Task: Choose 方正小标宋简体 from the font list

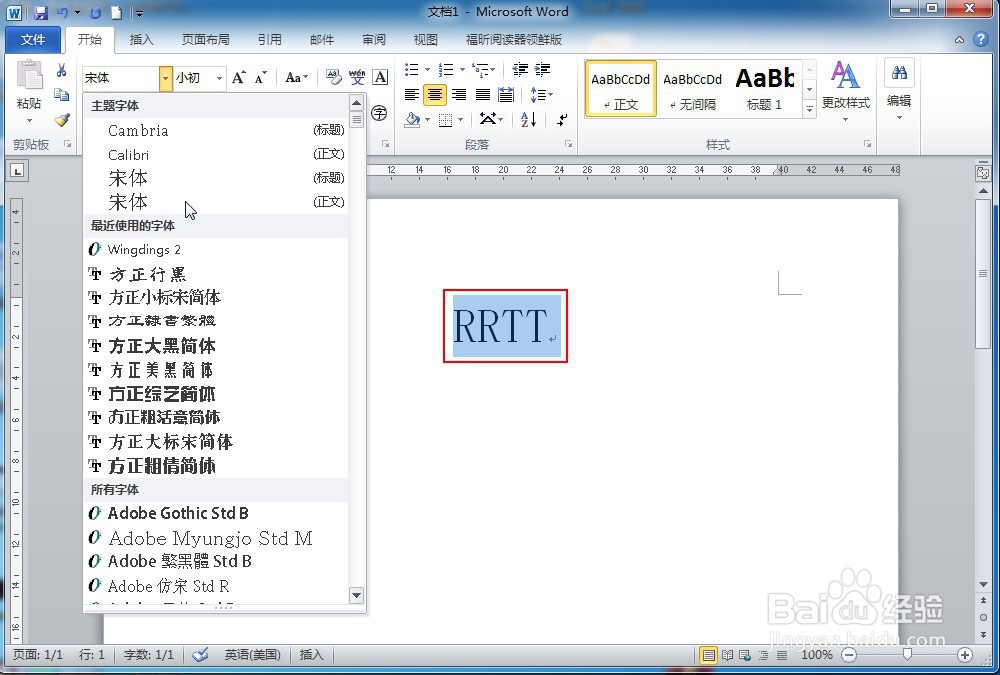Action: pyautogui.click(x=216, y=297)
